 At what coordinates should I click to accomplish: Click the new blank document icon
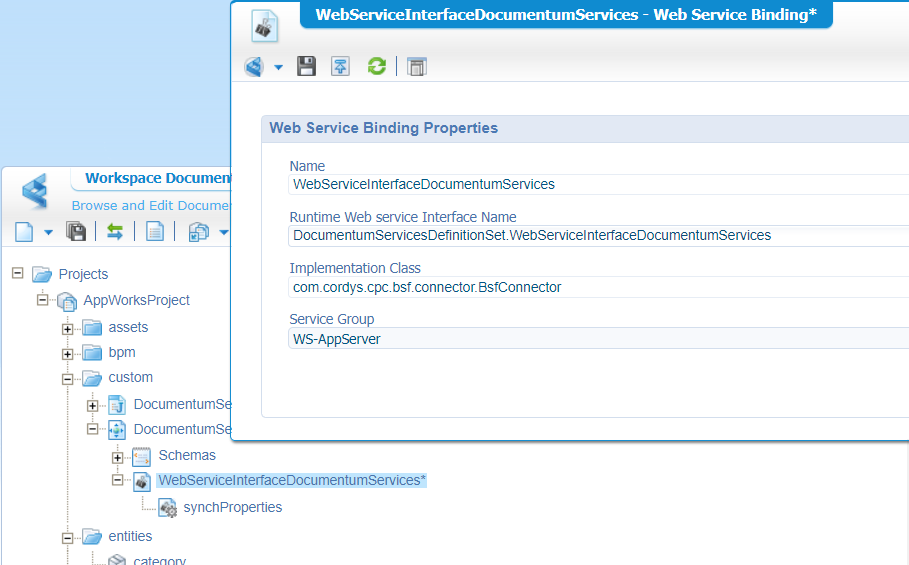pyautogui.click(x=25, y=232)
